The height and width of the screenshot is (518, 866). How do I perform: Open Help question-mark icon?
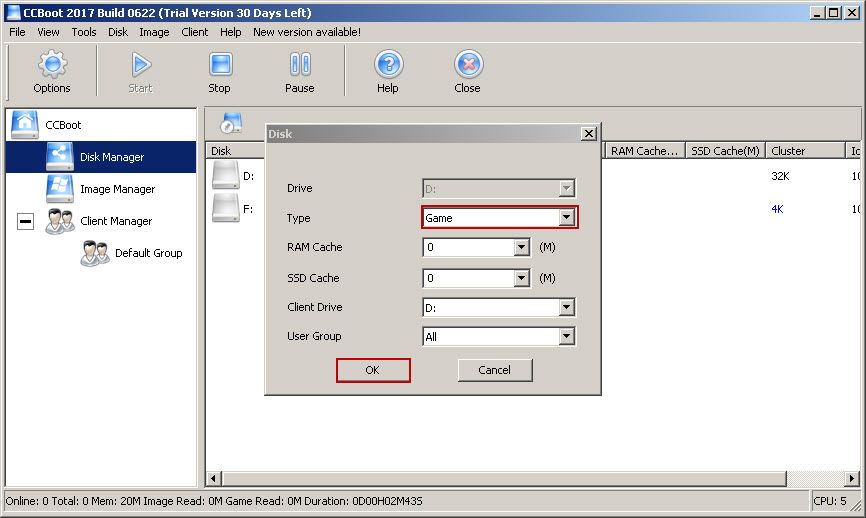point(388,65)
